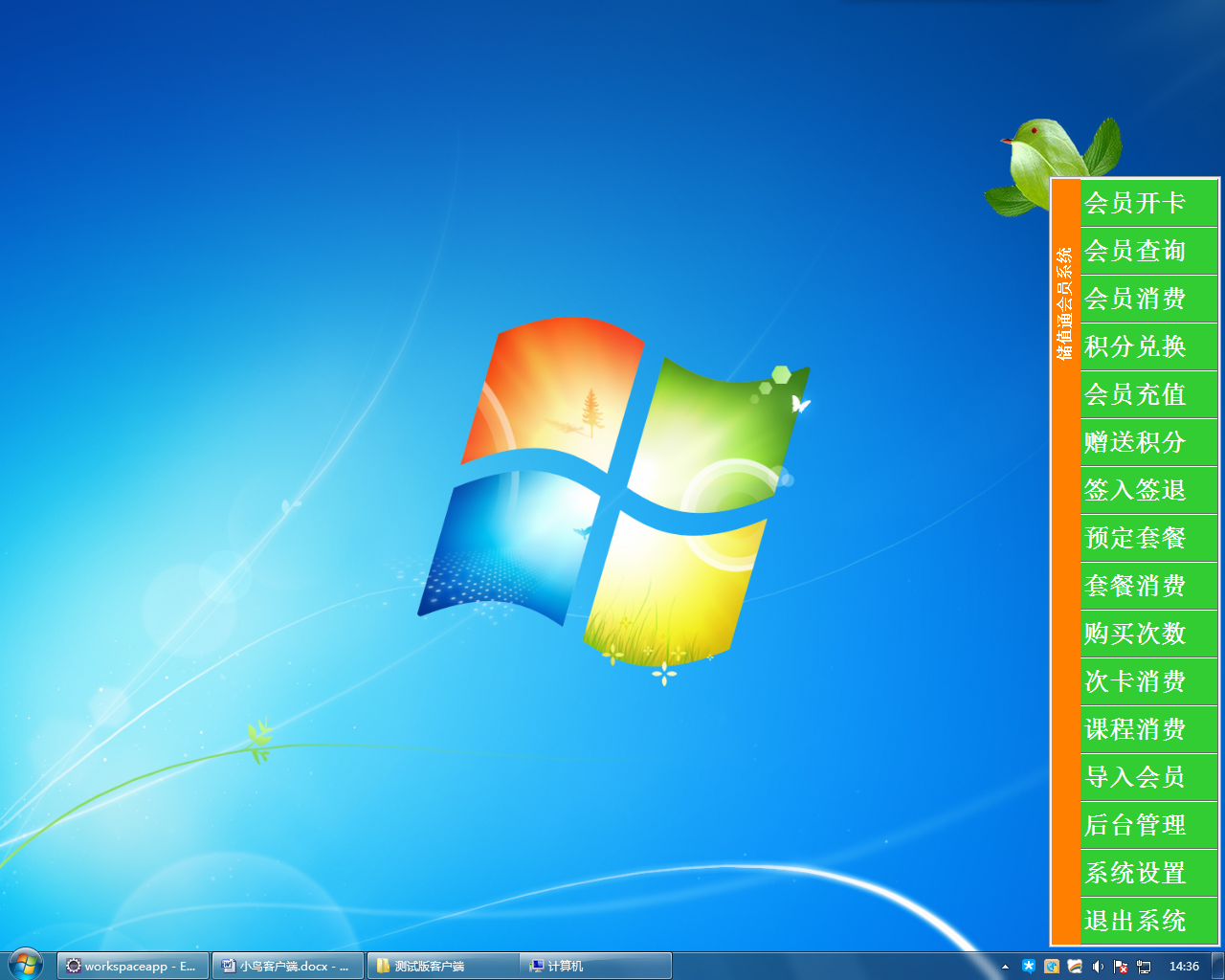Open 系统设置 from the panel
Viewport: 1225px width, 980px height.
[x=1148, y=873]
